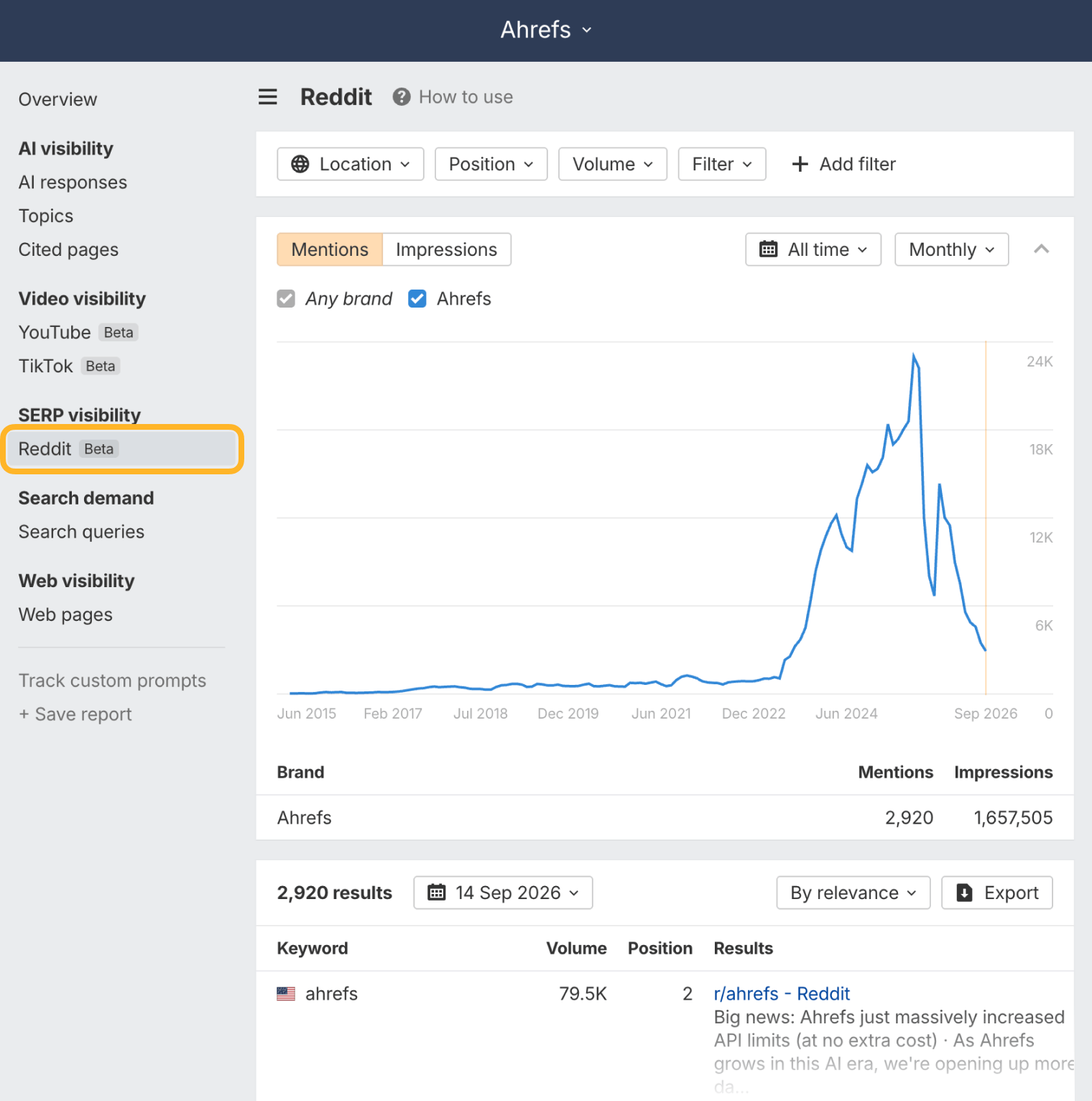Open the hamburger menu next to Reddit
Viewport: 1092px width, 1101px height.
(267, 97)
